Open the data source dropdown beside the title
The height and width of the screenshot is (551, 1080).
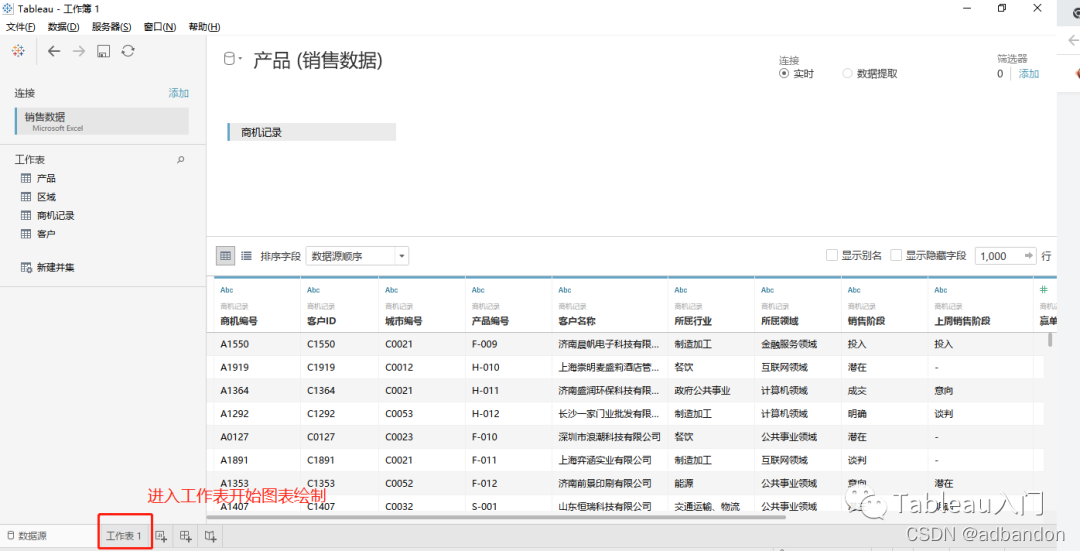coord(233,59)
